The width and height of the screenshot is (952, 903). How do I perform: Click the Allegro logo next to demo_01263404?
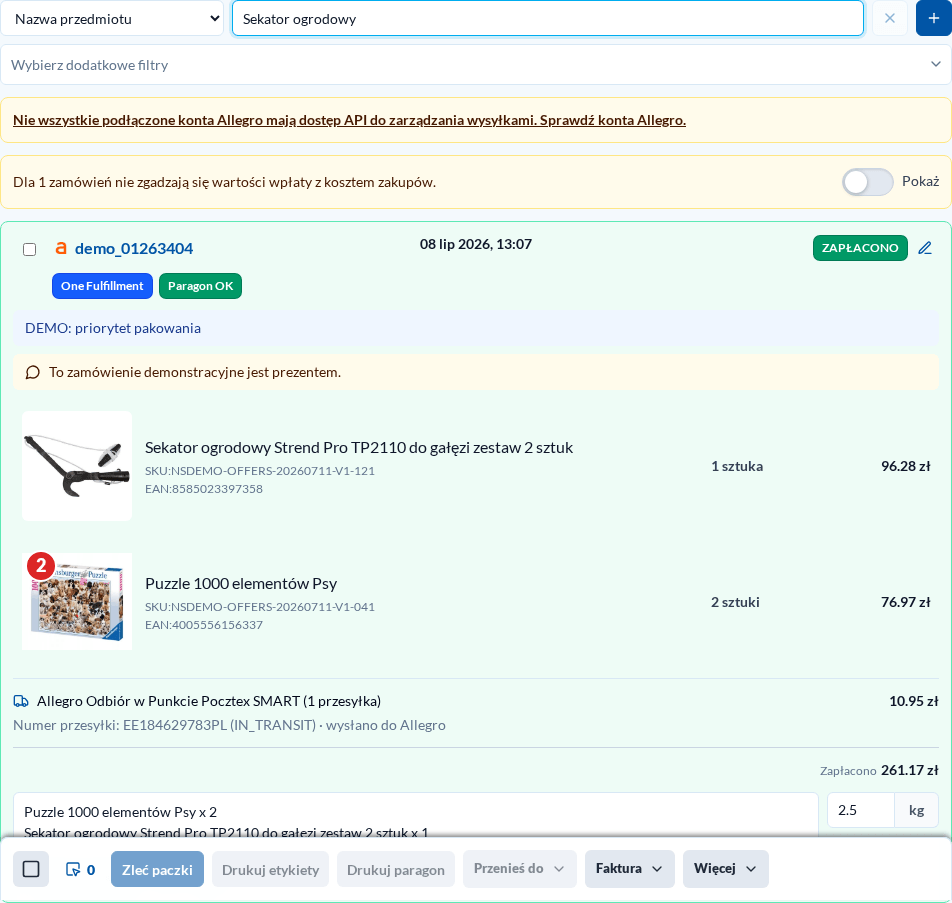[61, 248]
